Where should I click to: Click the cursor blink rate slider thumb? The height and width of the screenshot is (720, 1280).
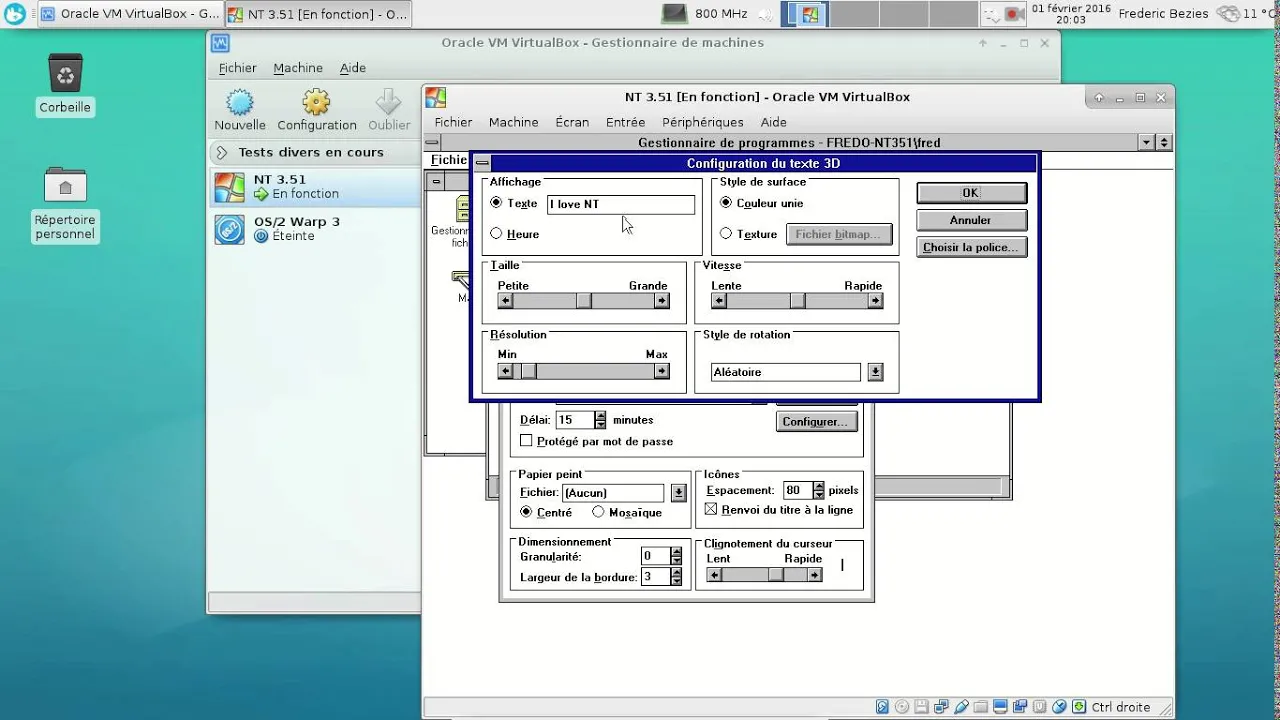point(776,575)
